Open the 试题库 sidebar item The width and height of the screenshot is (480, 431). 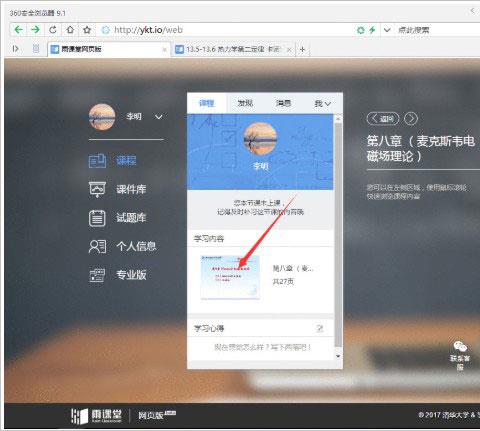pyautogui.click(x=117, y=218)
